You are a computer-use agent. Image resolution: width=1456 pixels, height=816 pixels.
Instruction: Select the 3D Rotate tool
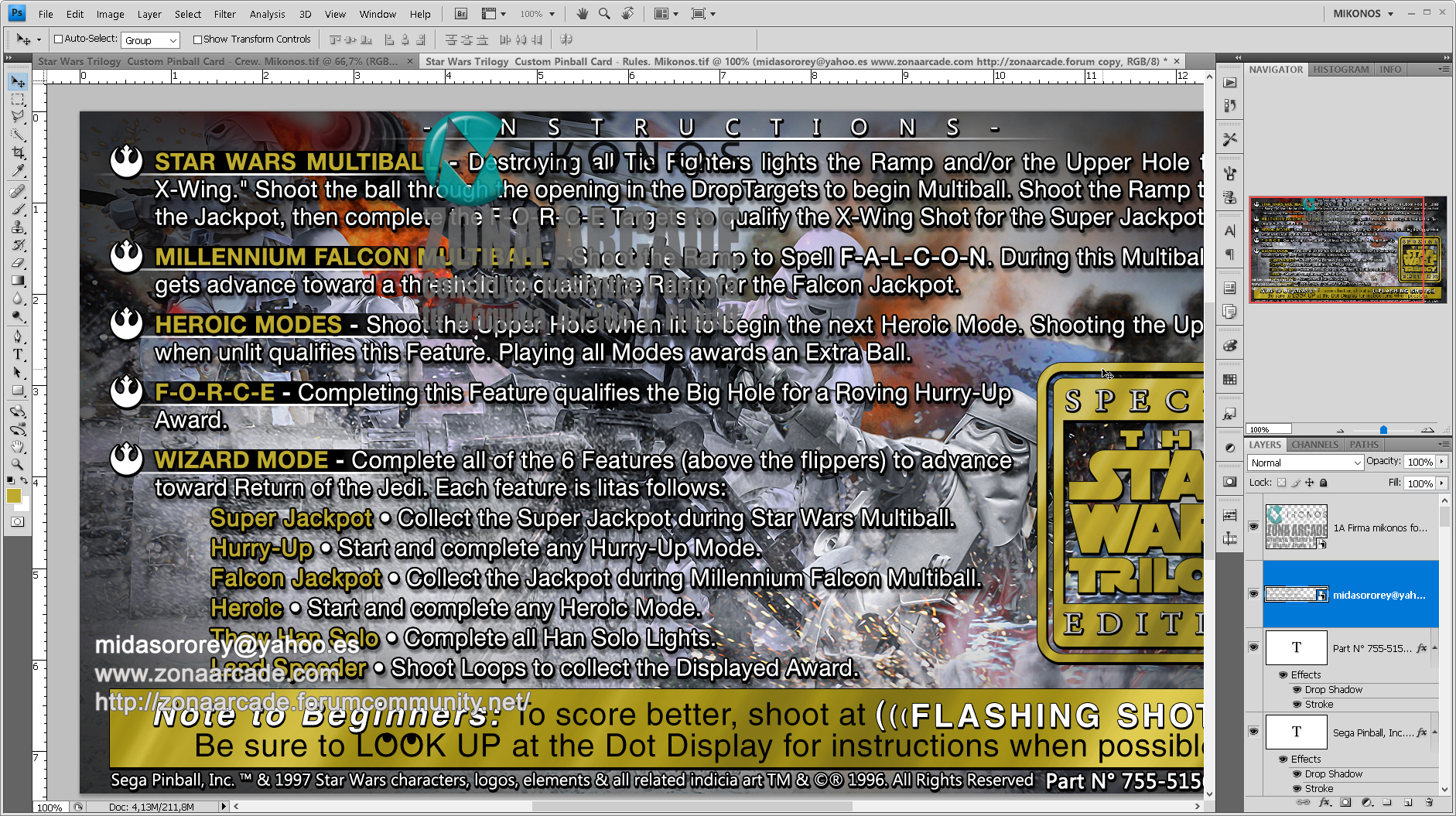tap(18, 411)
